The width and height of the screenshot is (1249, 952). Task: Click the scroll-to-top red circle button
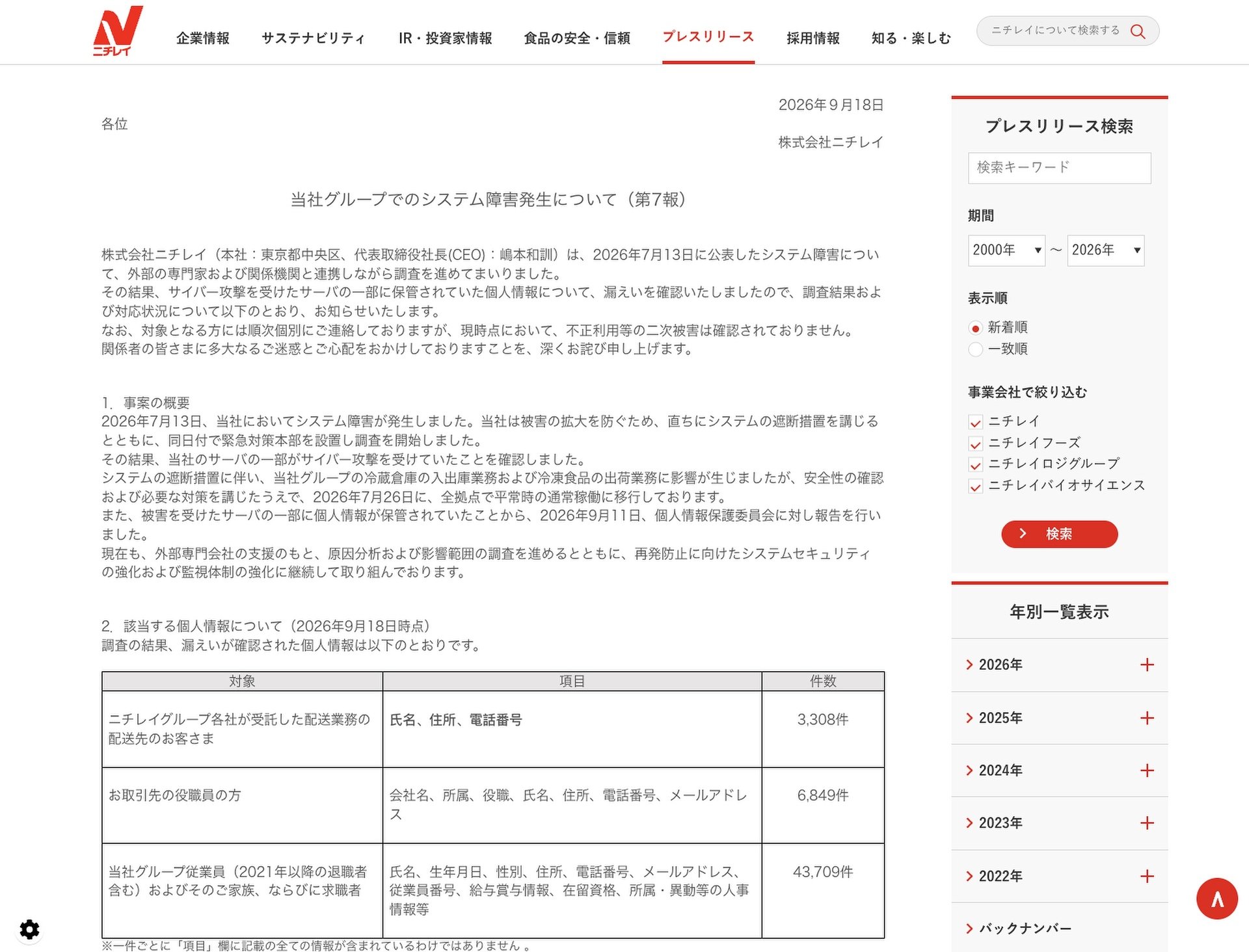click(x=1216, y=898)
